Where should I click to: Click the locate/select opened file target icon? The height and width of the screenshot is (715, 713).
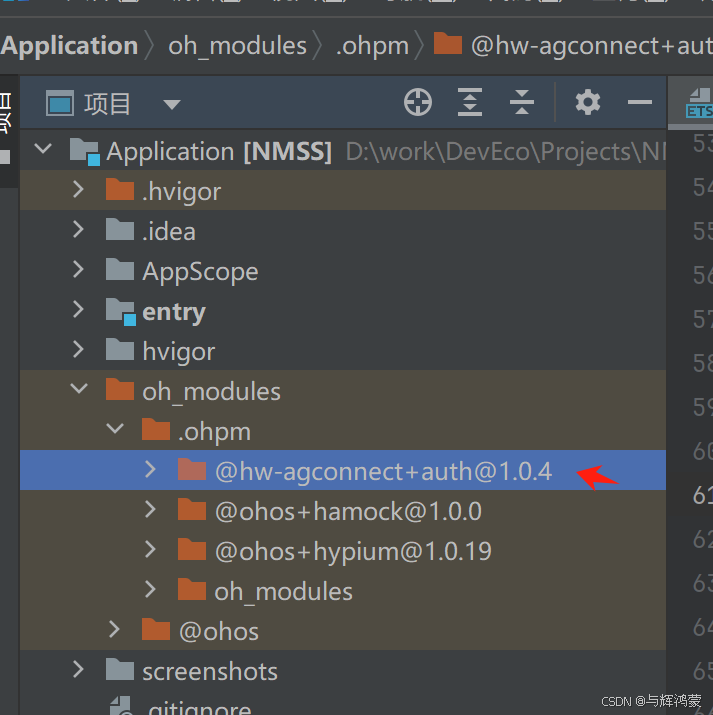[x=418, y=102]
